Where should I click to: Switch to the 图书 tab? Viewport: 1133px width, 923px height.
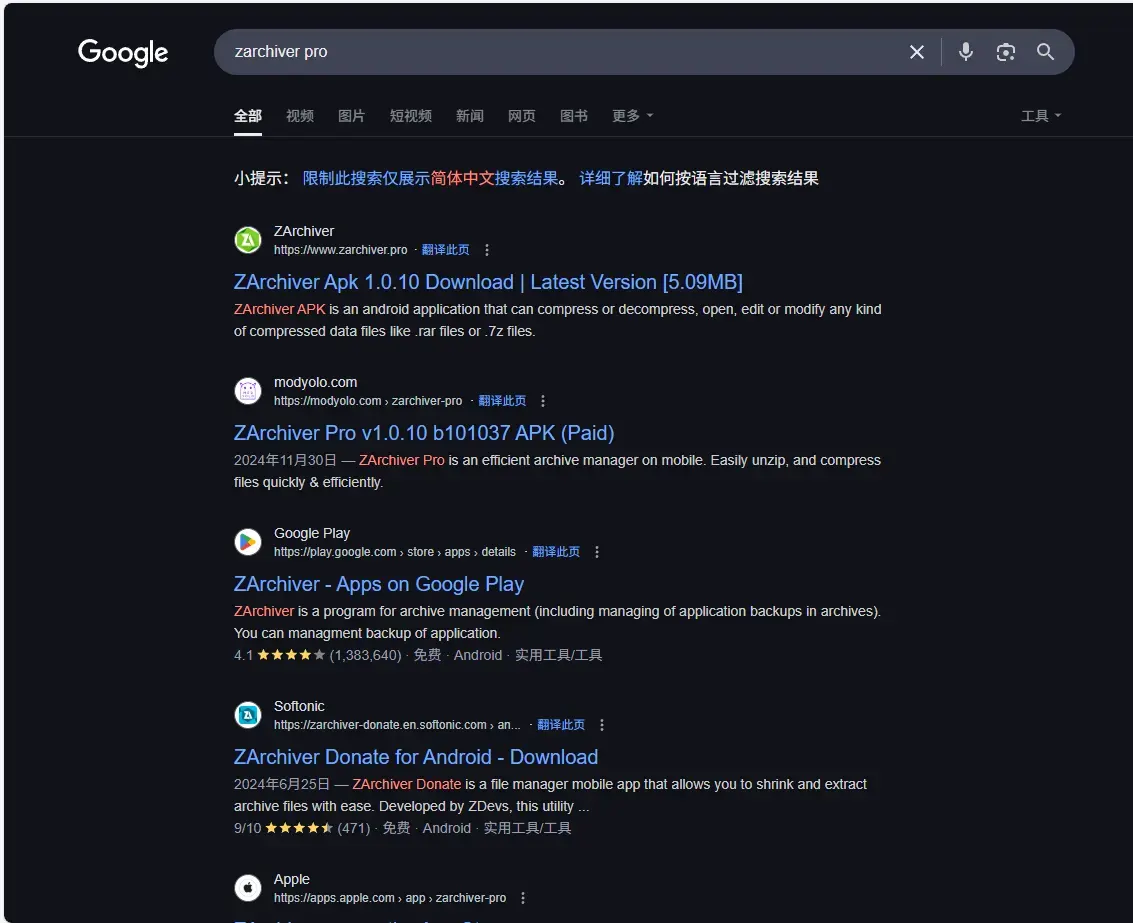574,116
